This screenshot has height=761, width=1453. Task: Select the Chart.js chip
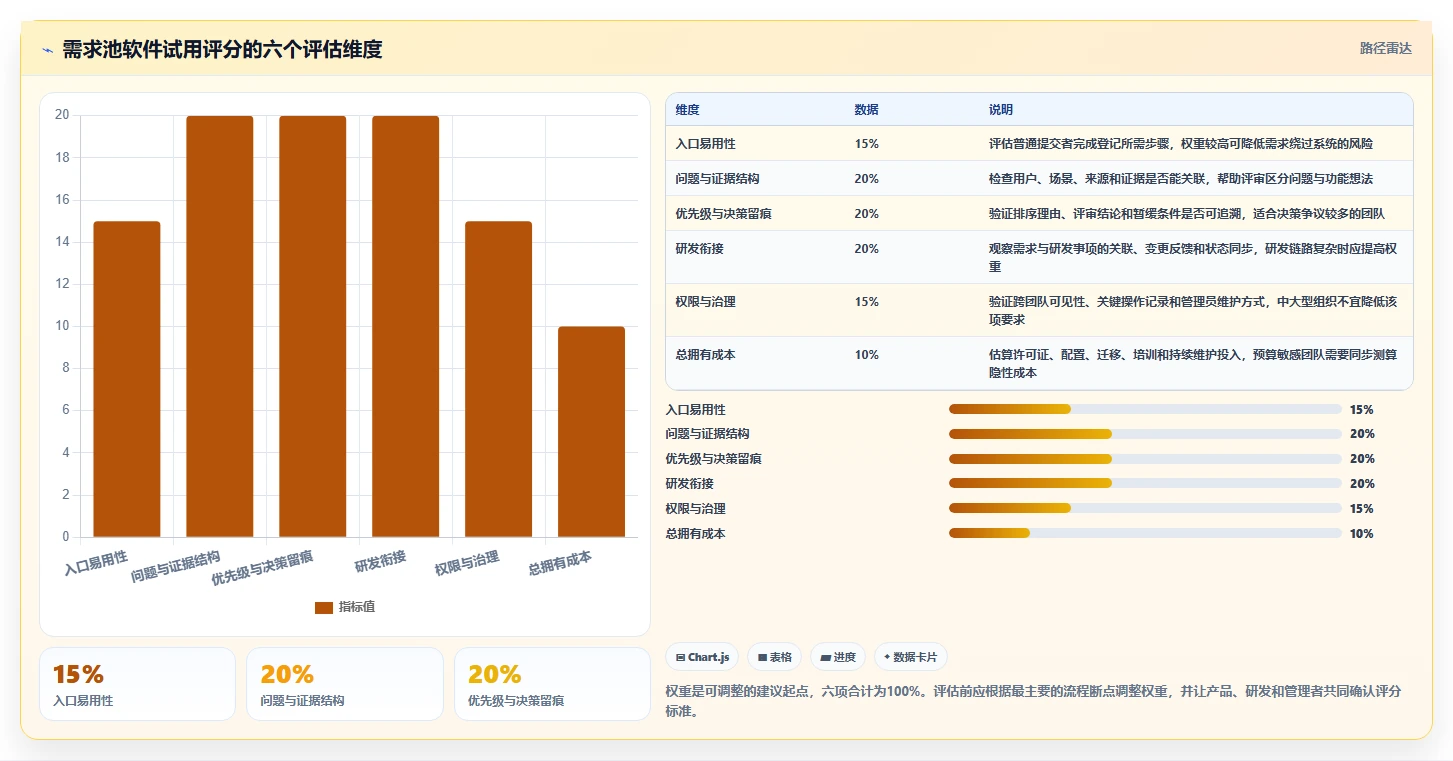(x=702, y=657)
